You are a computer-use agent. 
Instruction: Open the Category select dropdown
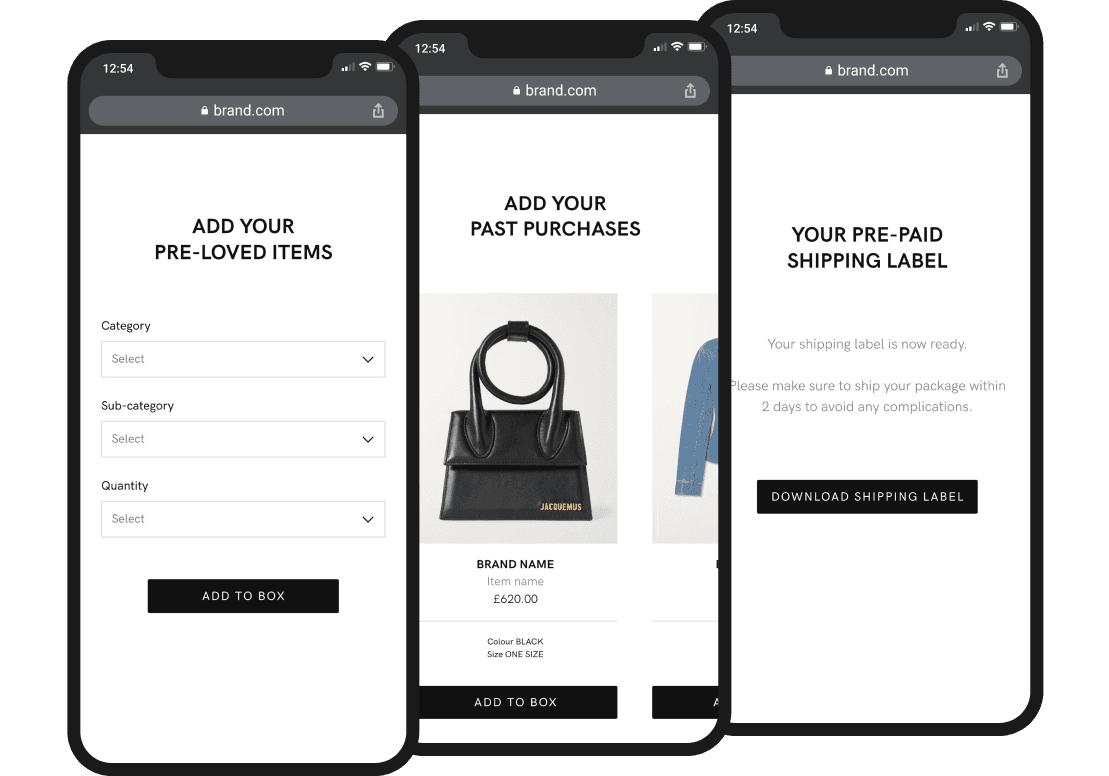pos(243,359)
